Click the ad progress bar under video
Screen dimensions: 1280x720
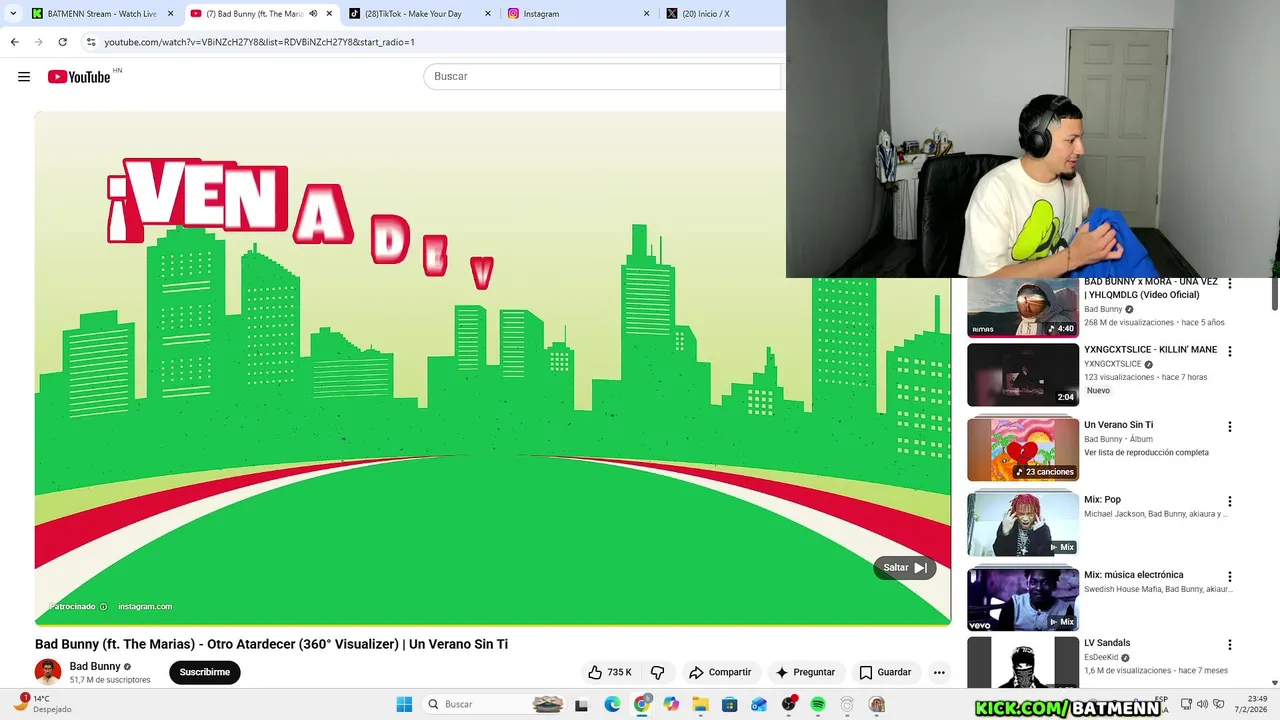pyautogui.click(x=492, y=624)
